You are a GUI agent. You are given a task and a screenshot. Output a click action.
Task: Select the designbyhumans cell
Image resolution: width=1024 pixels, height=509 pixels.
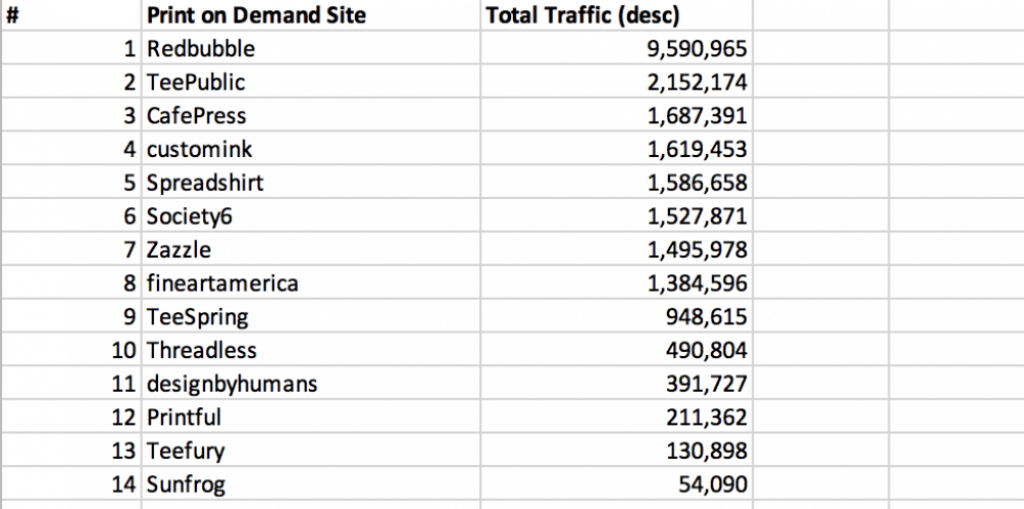(311, 384)
